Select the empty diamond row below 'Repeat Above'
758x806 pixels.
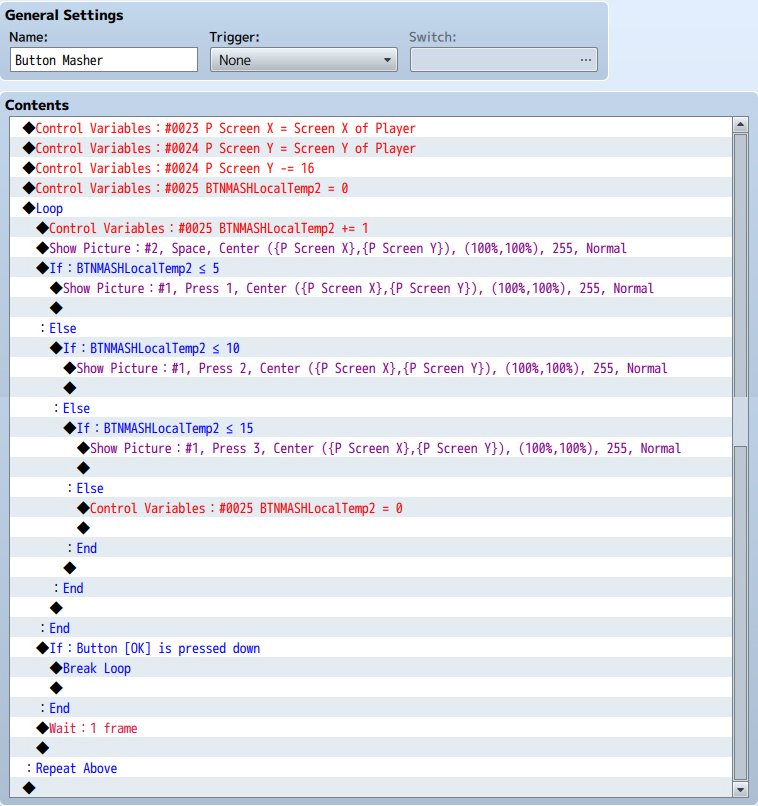coord(371,787)
